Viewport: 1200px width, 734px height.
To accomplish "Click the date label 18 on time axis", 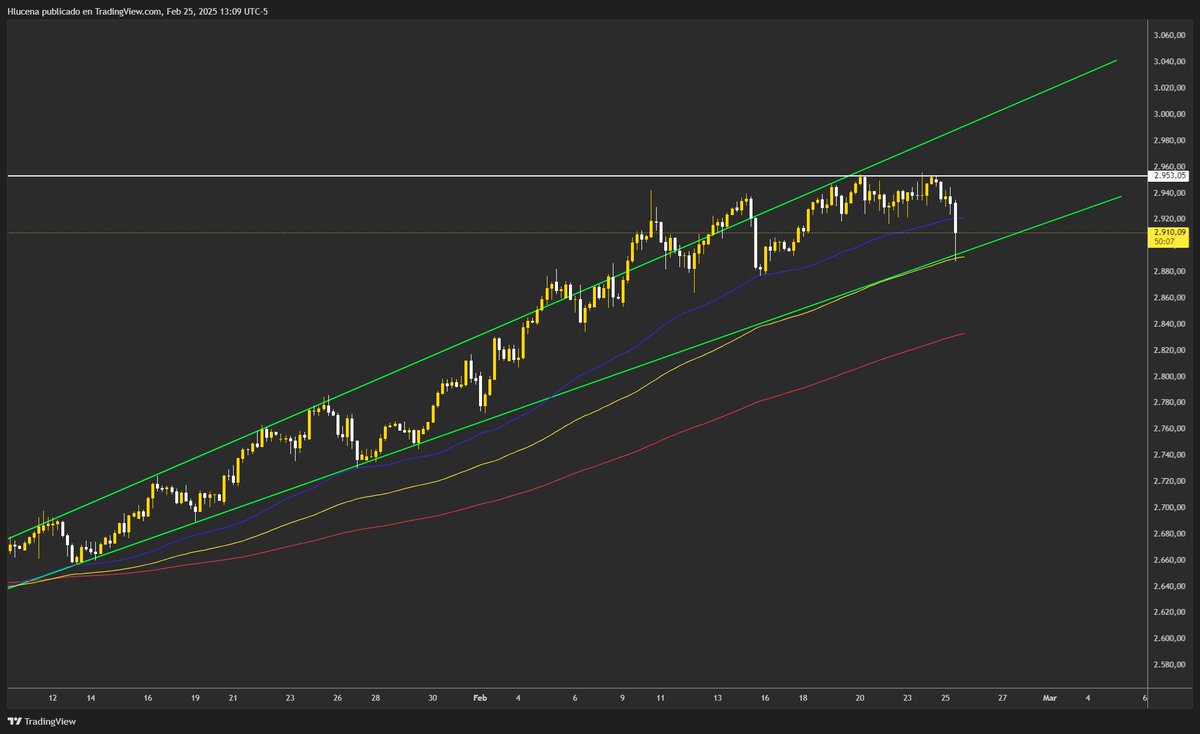I will [x=803, y=698].
